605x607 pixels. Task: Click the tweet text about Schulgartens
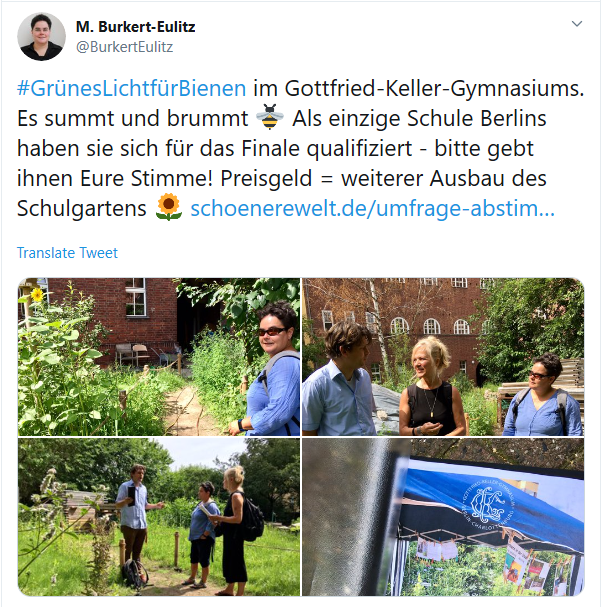pyautogui.click(x=82, y=209)
